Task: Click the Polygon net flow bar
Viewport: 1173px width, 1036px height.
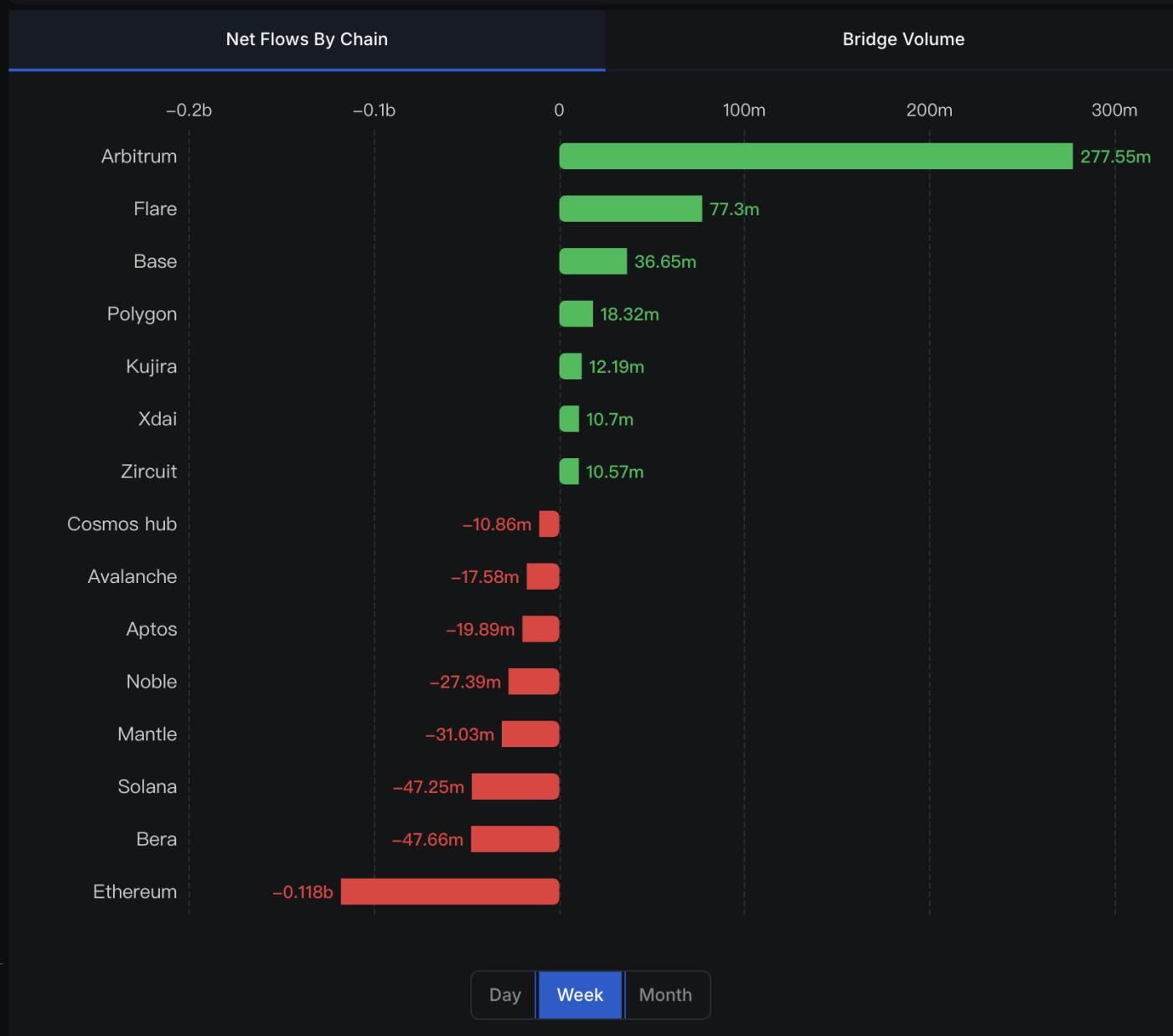Action: click(576, 314)
